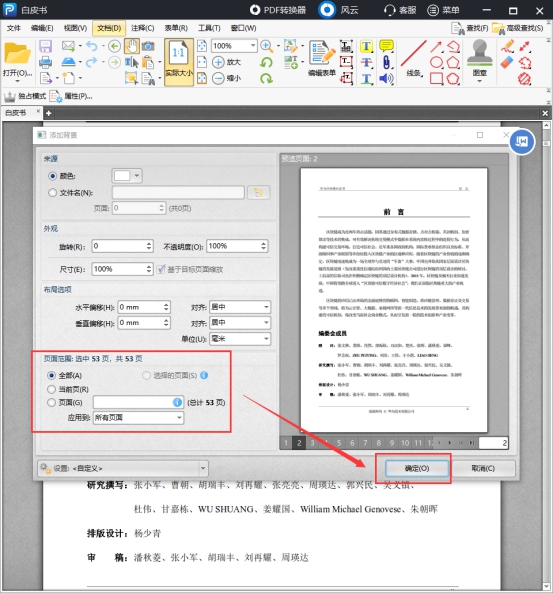This screenshot has height=593, width=553.
Task: Click the 高级查找(S) button
Action: point(518,28)
